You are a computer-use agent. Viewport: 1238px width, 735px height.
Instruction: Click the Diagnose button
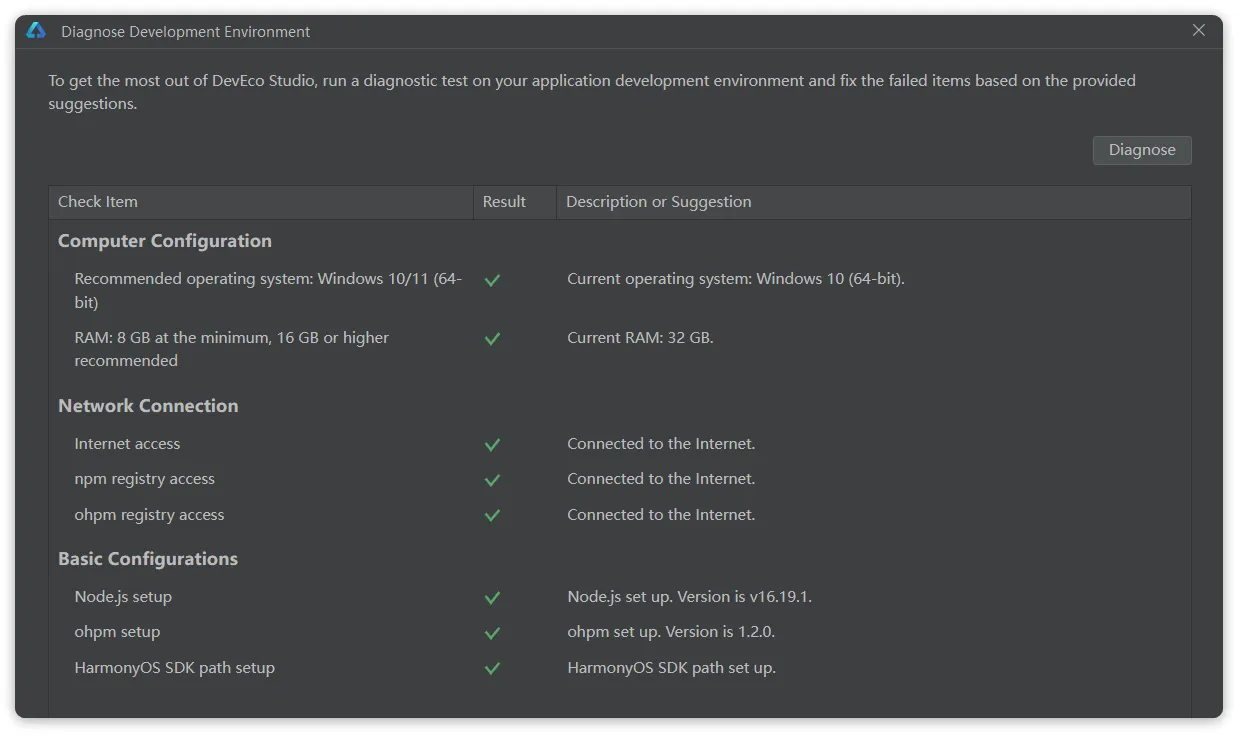pyautogui.click(x=1141, y=150)
